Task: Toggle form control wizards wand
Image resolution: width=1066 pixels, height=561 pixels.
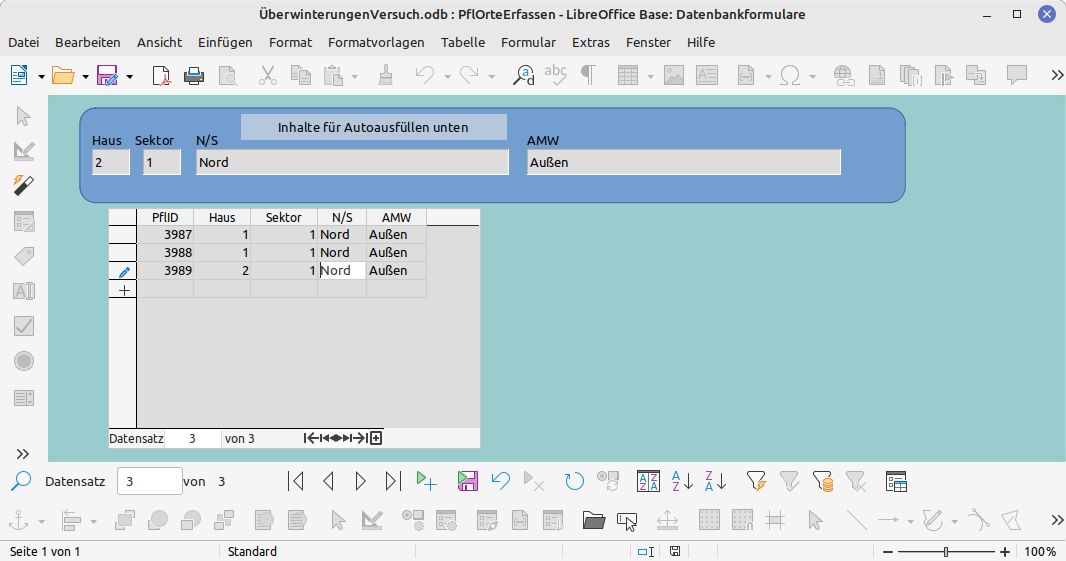Action: pos(24,186)
